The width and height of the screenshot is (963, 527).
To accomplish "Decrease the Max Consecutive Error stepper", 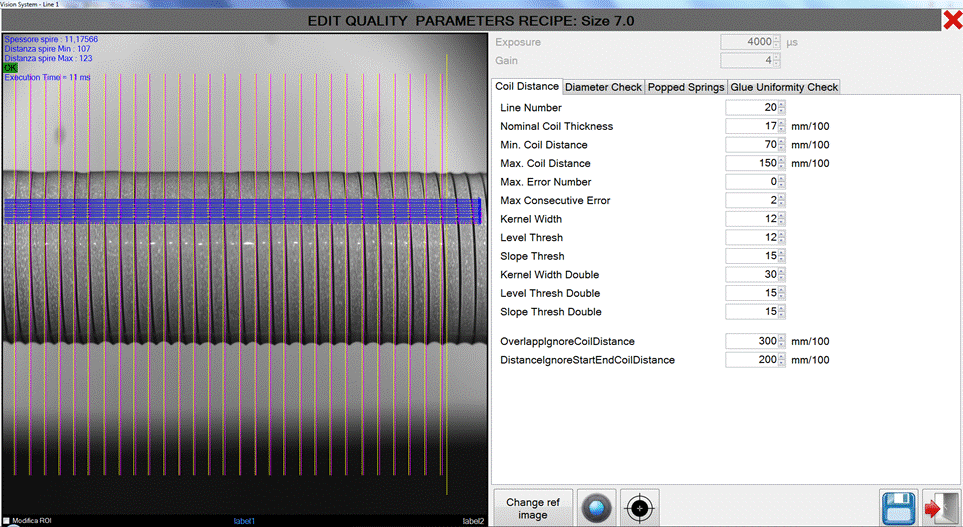I will (781, 204).
